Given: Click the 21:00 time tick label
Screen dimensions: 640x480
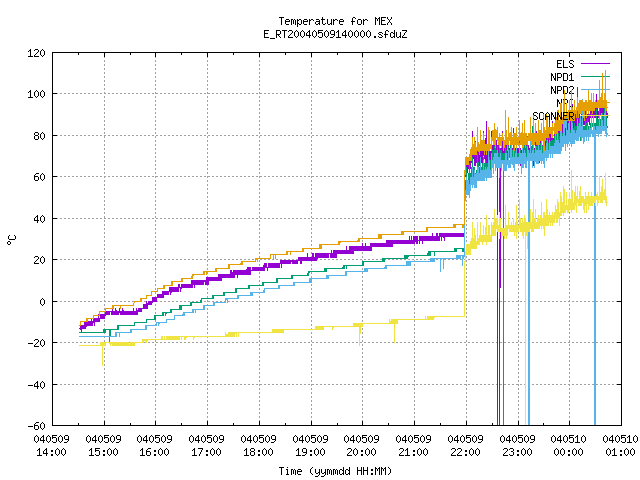Looking at the screenshot, I should coord(413,452).
